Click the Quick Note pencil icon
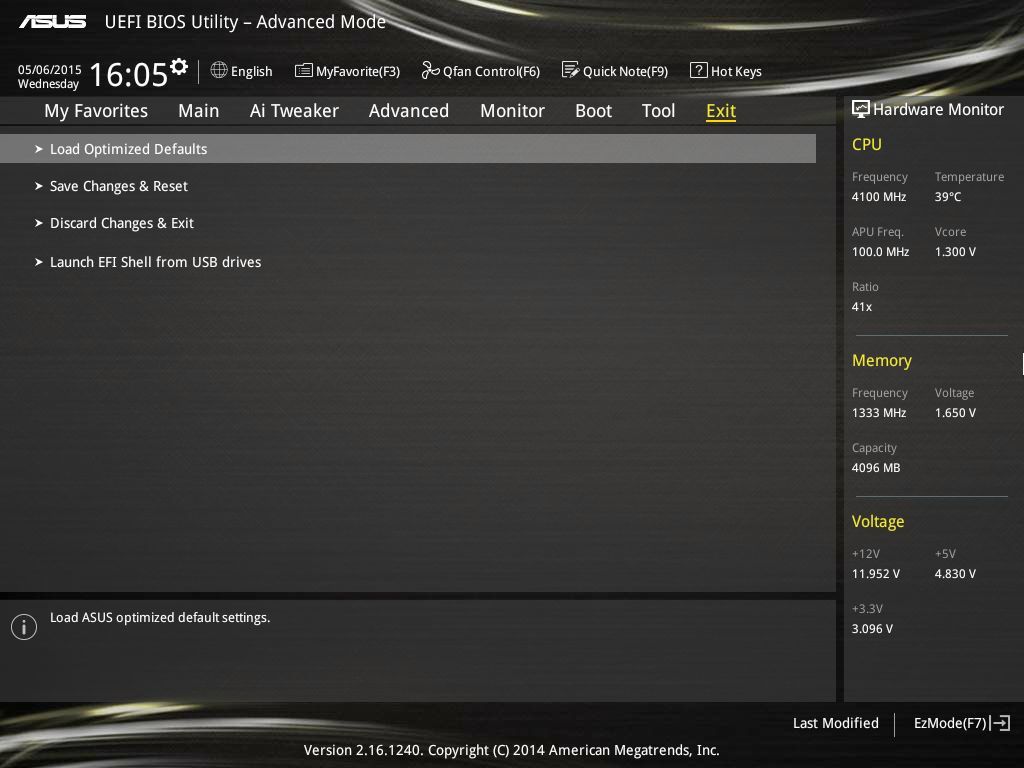The height and width of the screenshot is (768, 1024). click(x=570, y=70)
